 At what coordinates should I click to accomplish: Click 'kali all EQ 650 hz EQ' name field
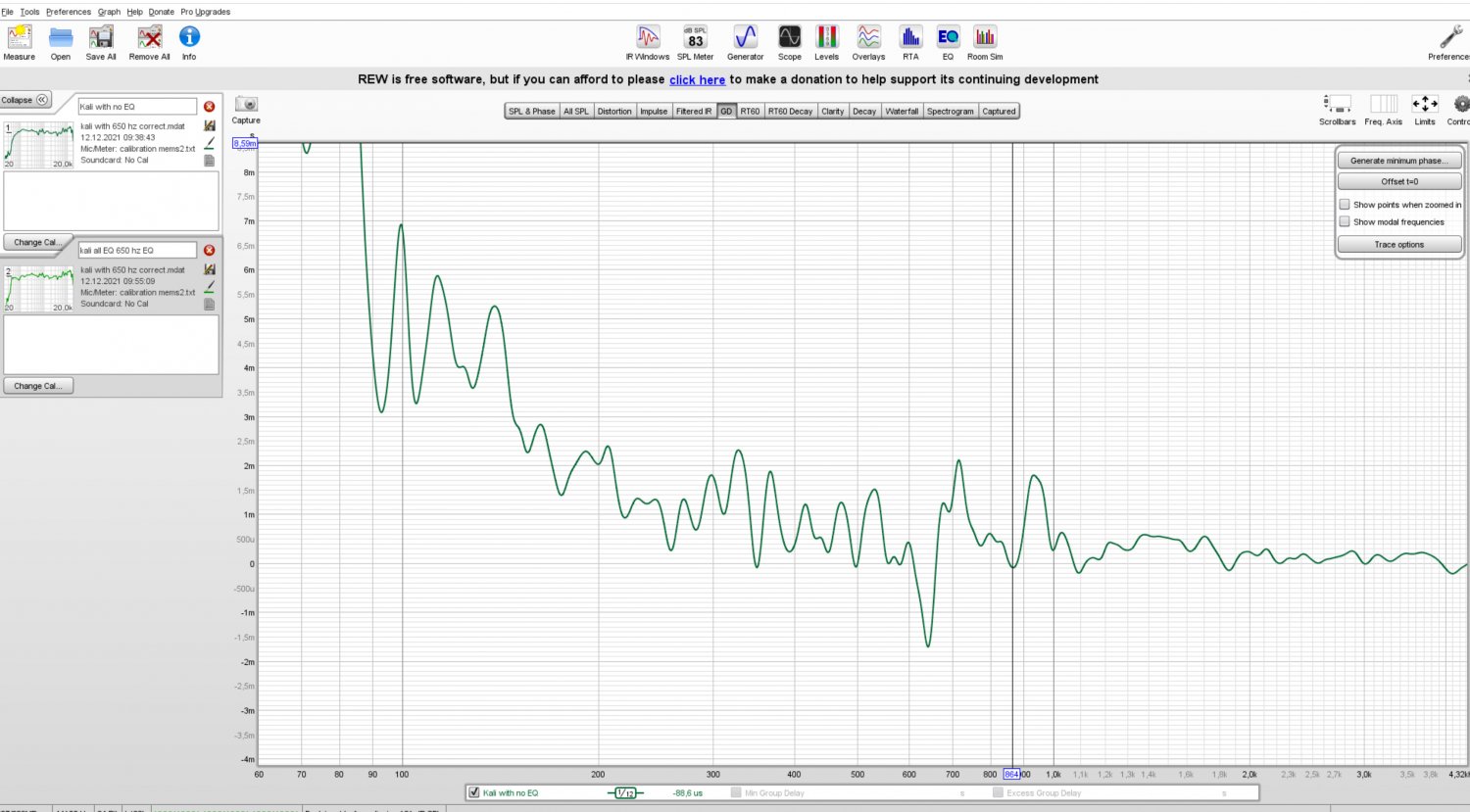[137, 250]
